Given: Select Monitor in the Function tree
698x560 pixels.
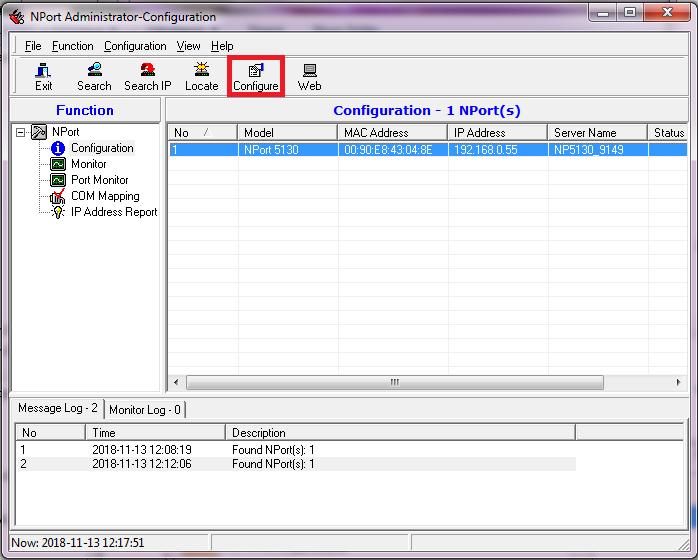Looking at the screenshot, I should click(89, 164).
